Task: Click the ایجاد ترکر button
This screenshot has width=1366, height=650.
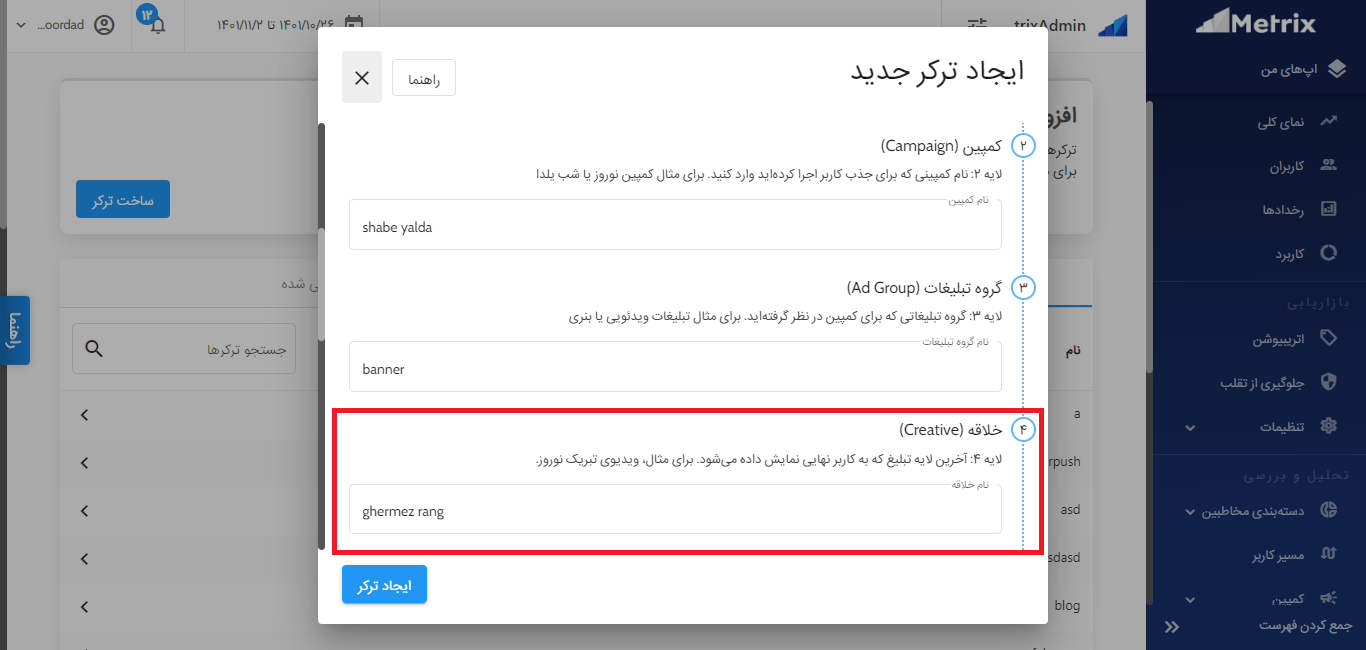Action: click(x=384, y=584)
